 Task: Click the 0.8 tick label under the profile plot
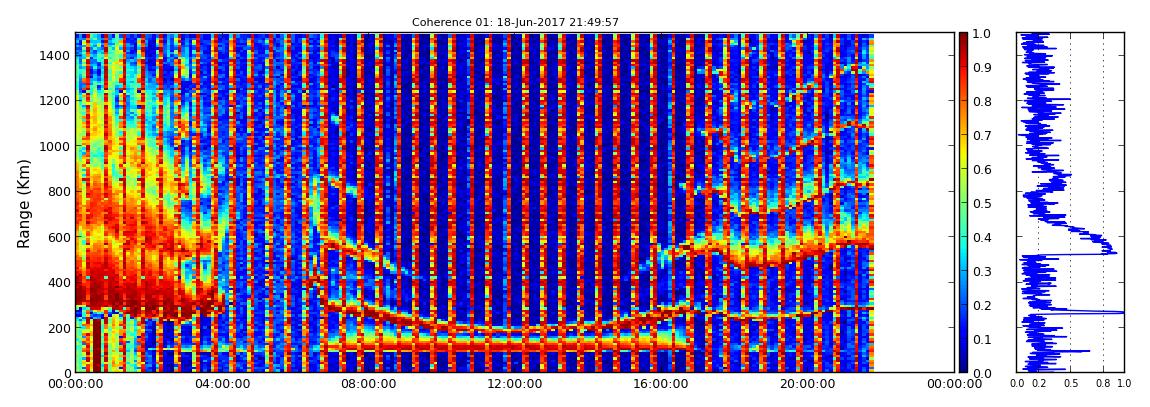pyautogui.click(x=1103, y=384)
